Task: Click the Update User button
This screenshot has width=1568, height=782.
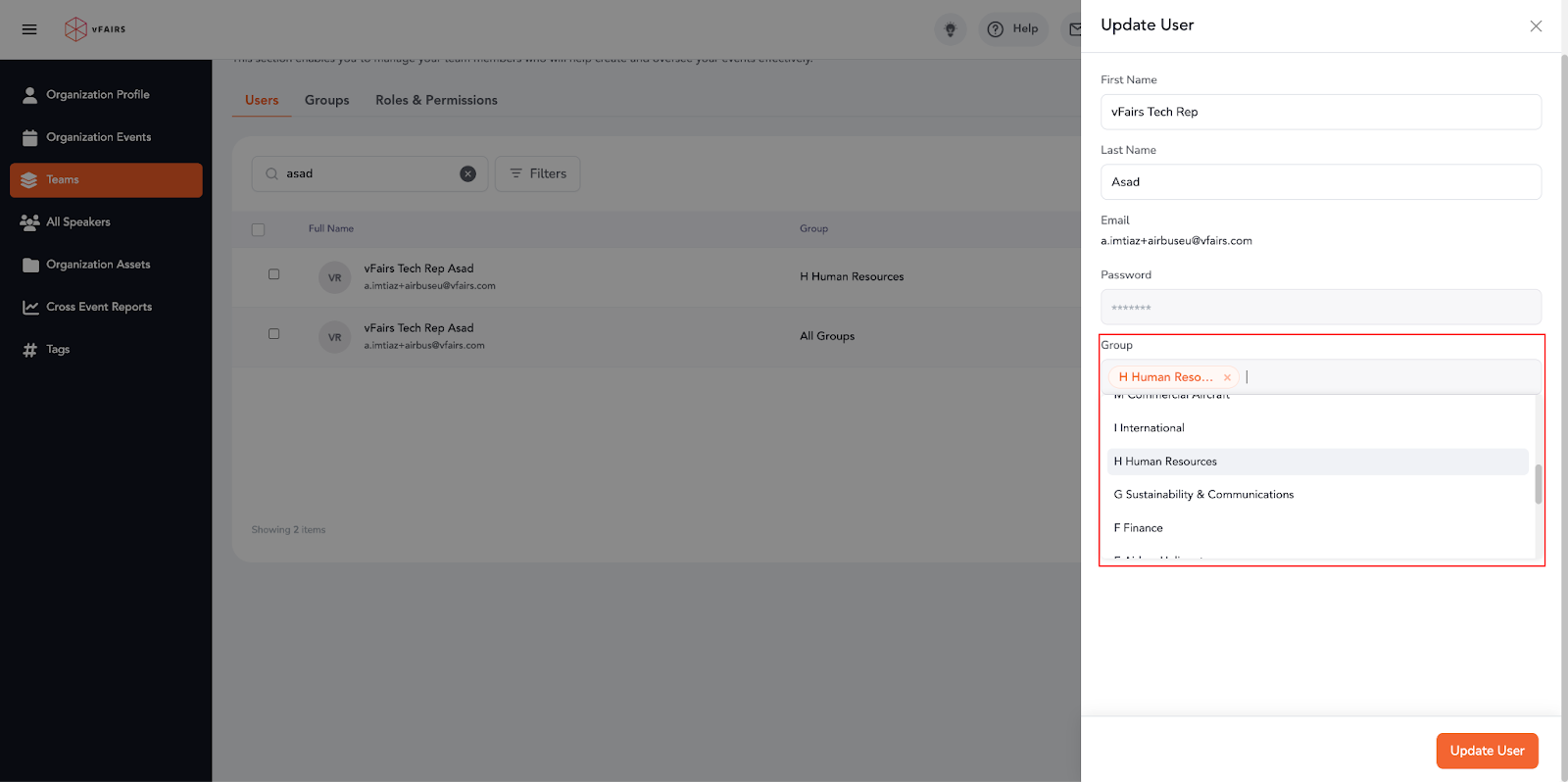Action: click(1487, 751)
